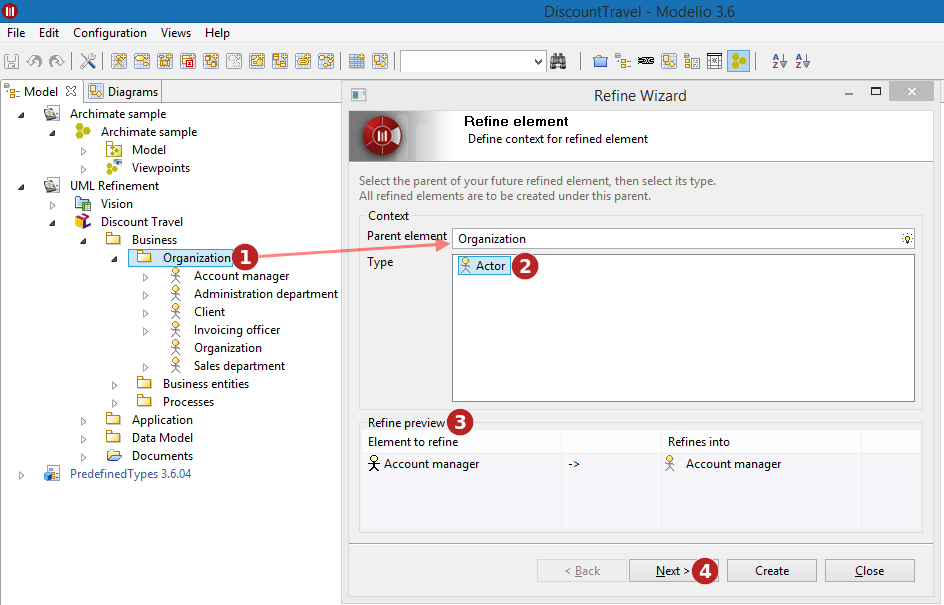Collapse the Organization folder node
This screenshot has width=944, height=605.
[x=114, y=259]
